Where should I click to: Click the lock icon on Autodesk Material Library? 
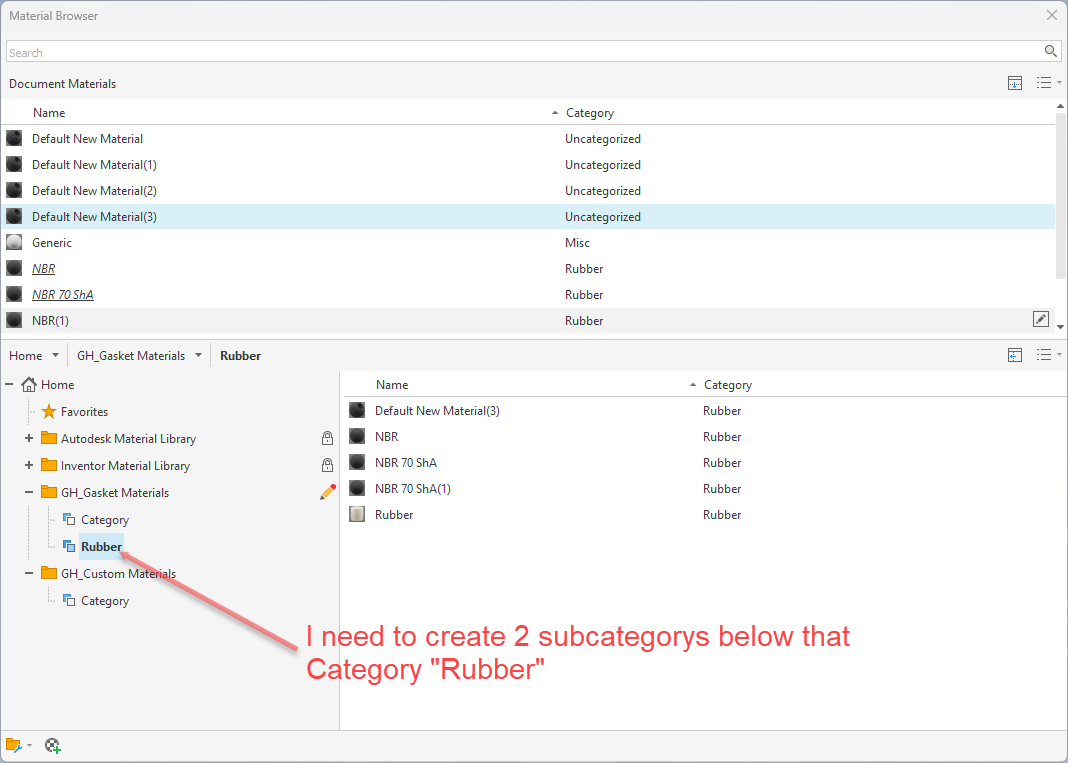tap(327, 438)
